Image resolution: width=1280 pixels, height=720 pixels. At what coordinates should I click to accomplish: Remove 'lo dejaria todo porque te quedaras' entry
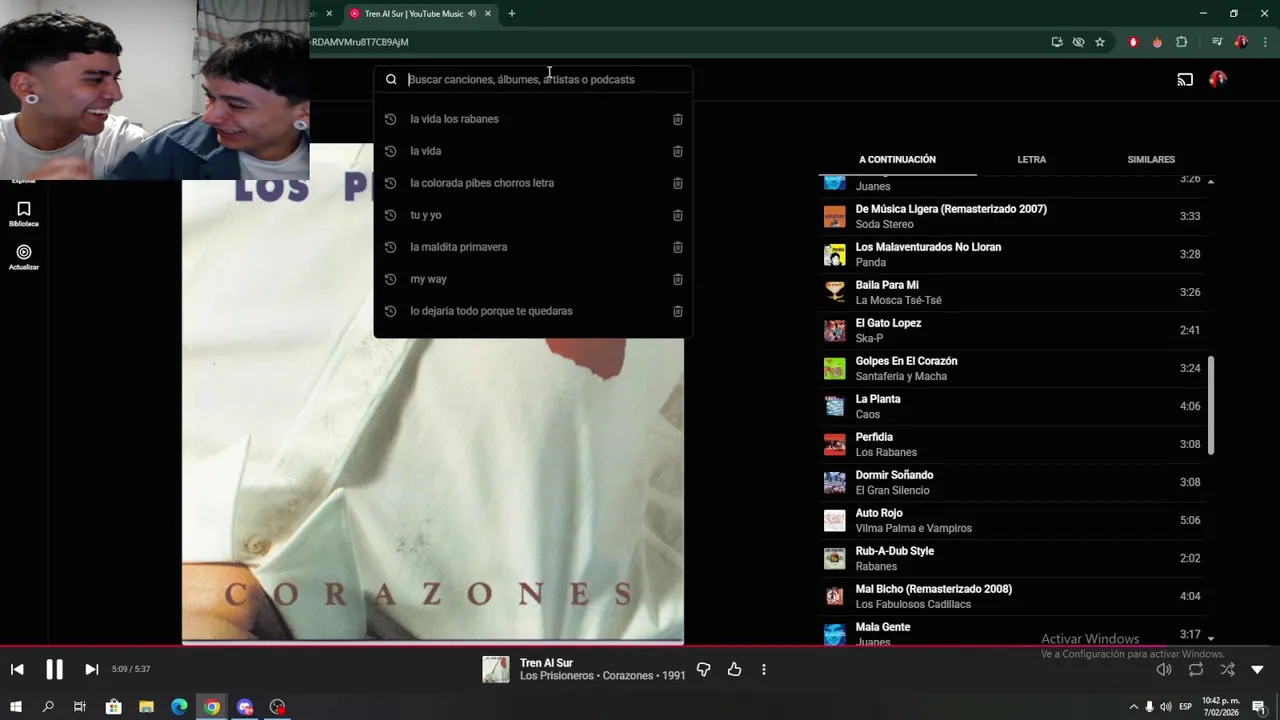[677, 311]
